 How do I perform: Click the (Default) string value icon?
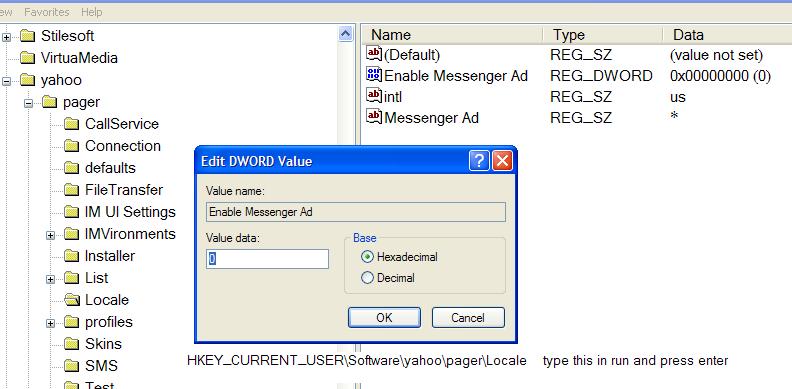(374, 53)
